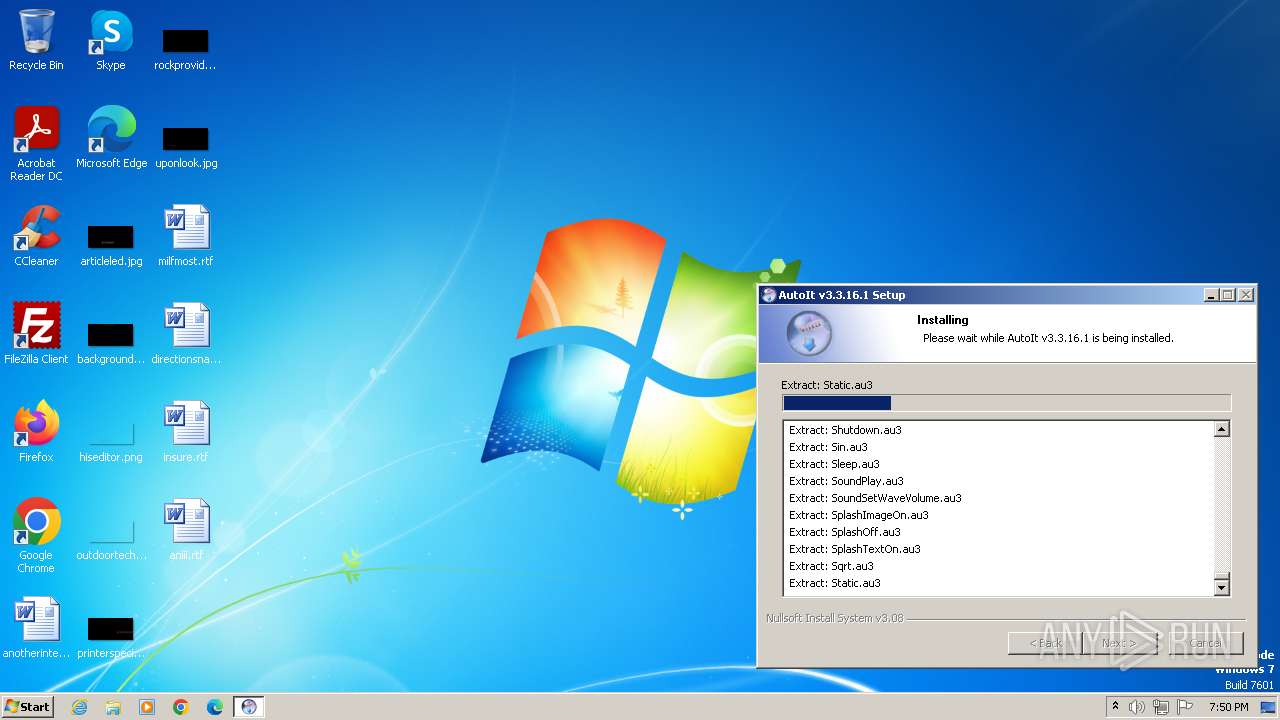Screen dimensions: 1280x720
Task: Open Edge from the taskbar
Action: (215, 707)
